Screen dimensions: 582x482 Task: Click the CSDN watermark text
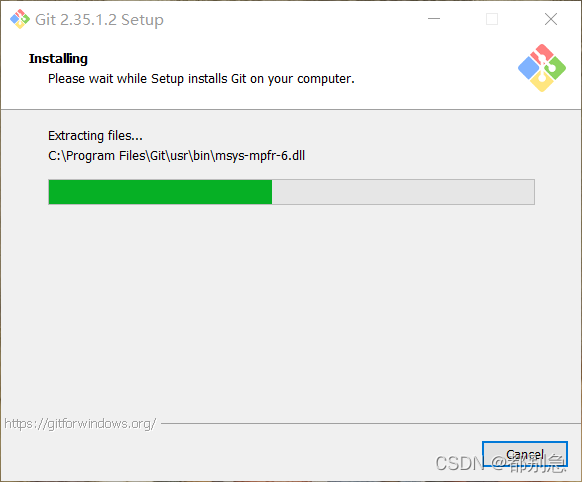500,463
